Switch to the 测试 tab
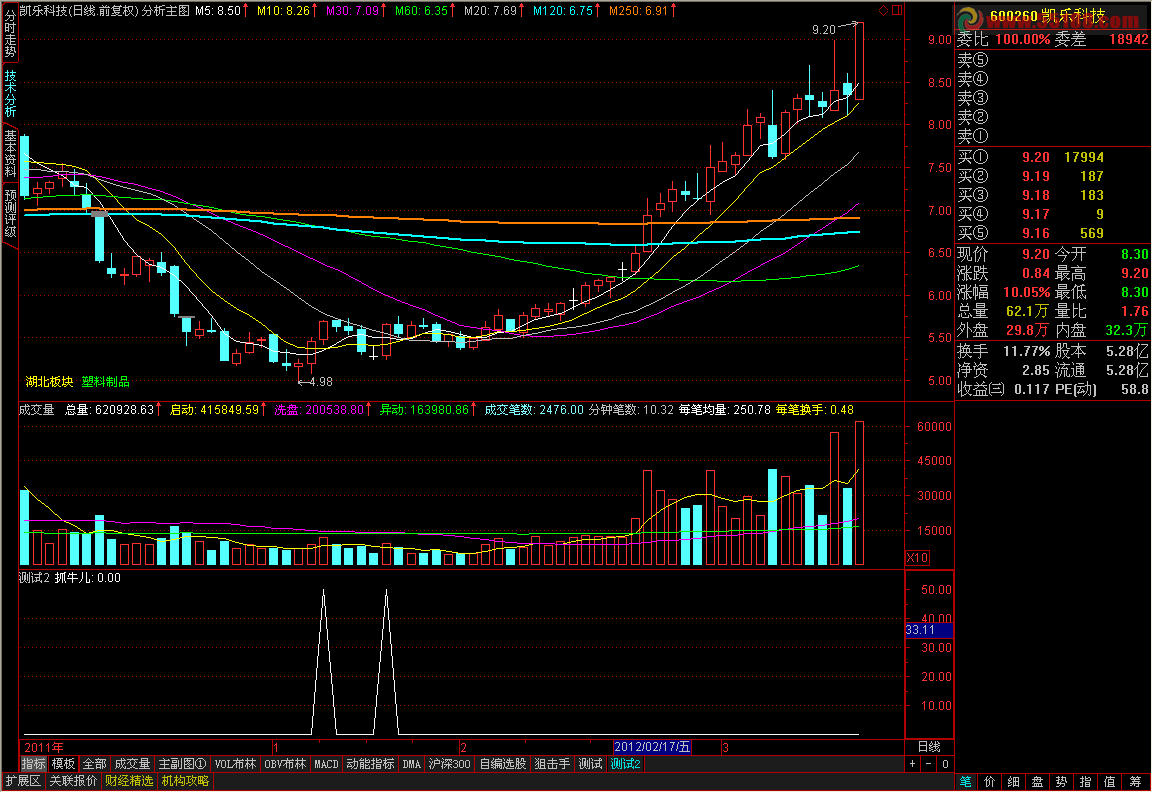The height and width of the screenshot is (793, 1152). pyautogui.click(x=590, y=764)
